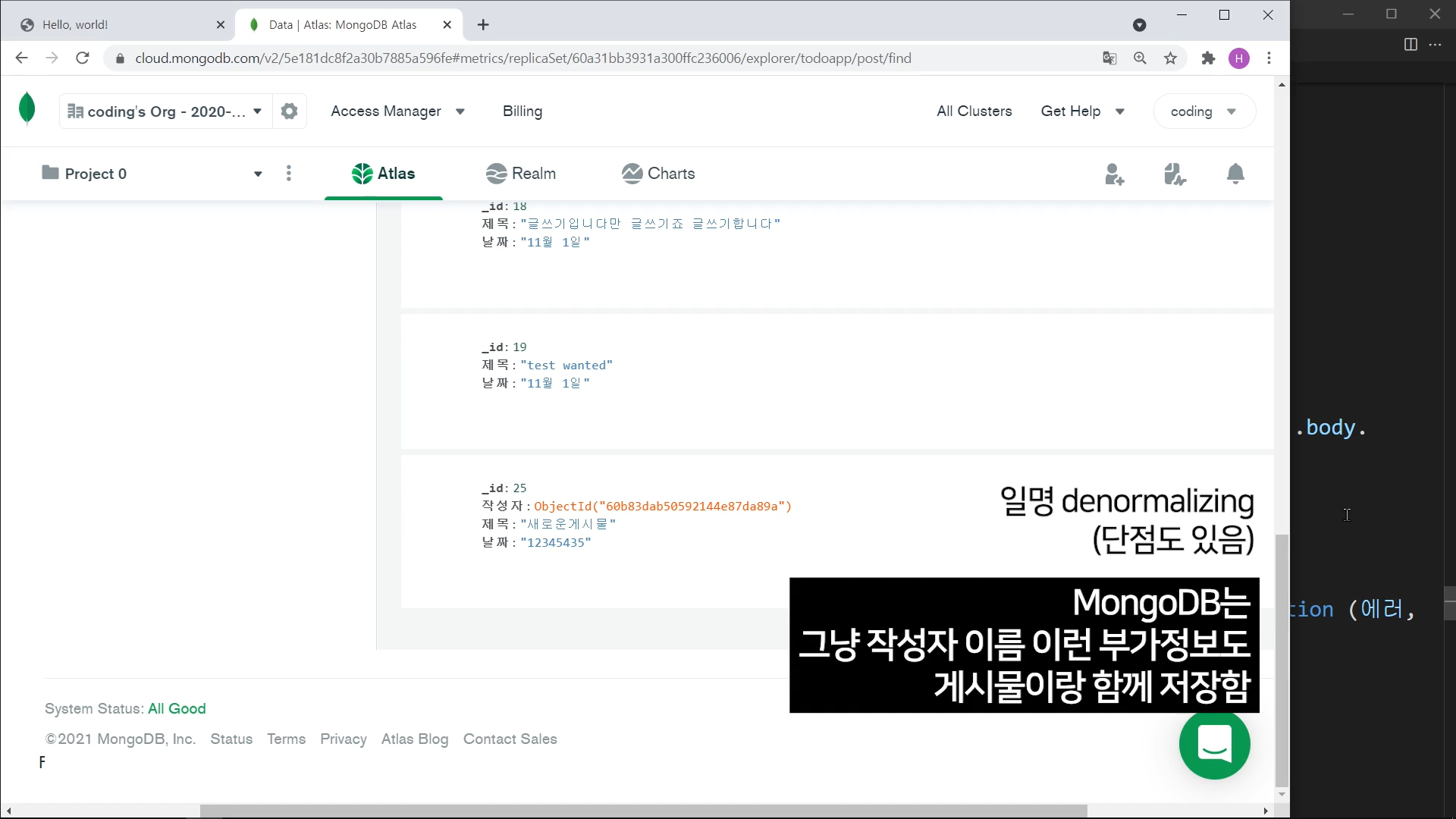Click the .body. code text in editor window
Image resolution: width=1456 pixels, height=819 pixels.
[1330, 428]
